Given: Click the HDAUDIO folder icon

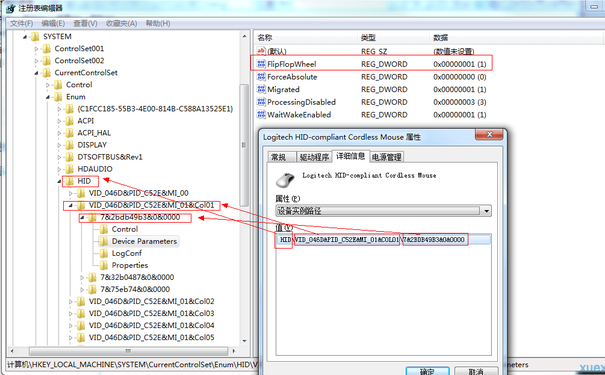Looking at the screenshot, I should (69, 169).
